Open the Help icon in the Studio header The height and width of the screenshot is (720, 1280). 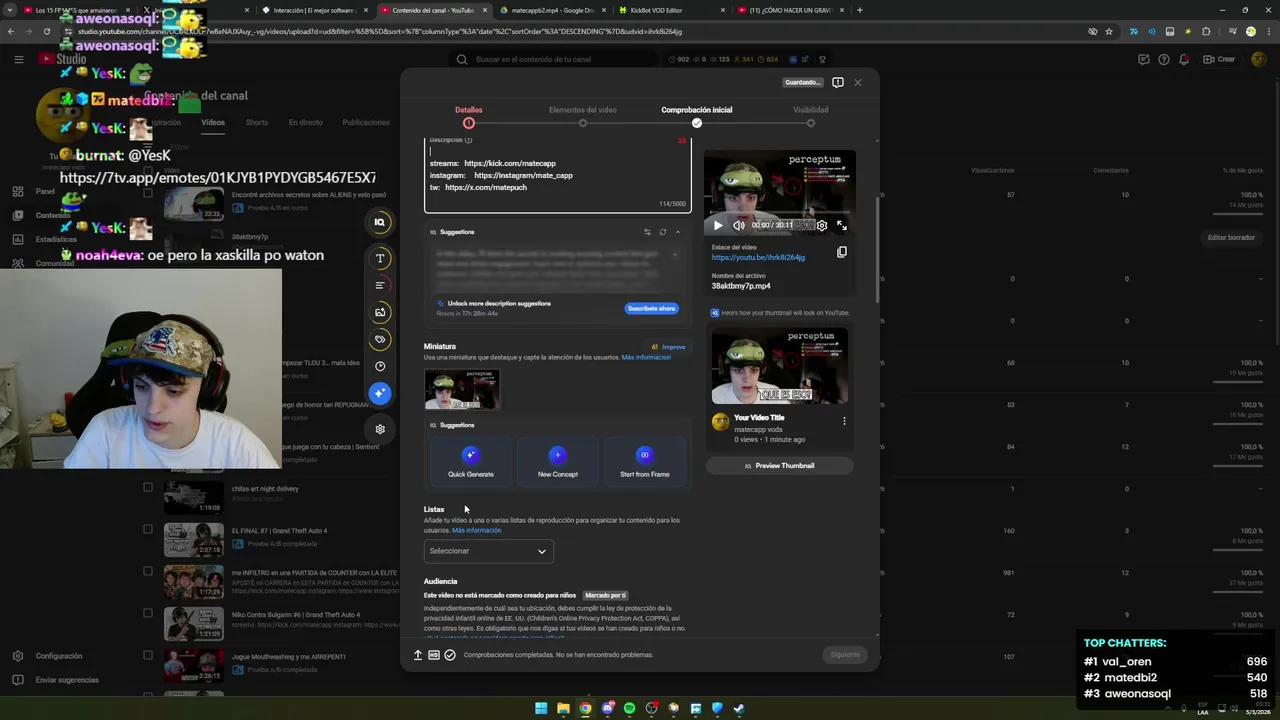tap(1164, 59)
